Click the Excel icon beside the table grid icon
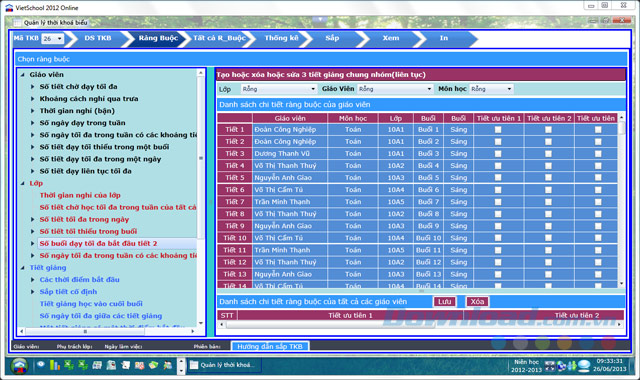 point(83,365)
